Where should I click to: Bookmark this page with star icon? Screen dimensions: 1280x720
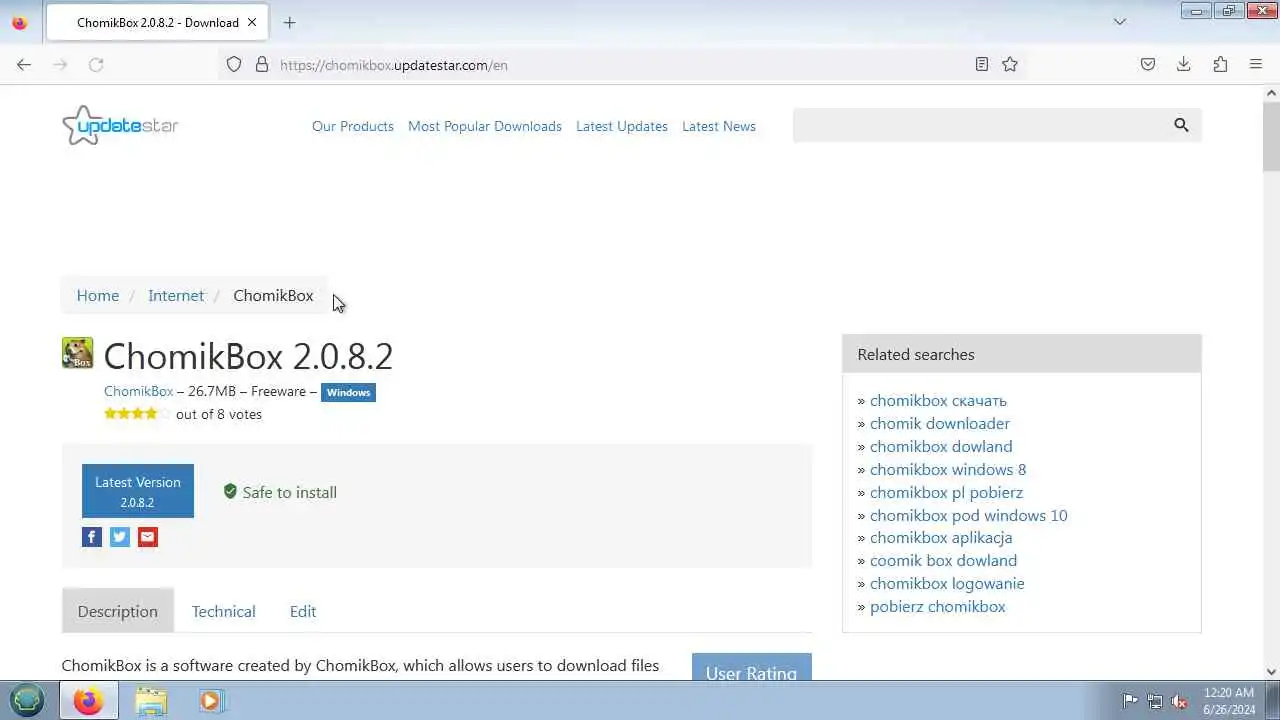[1010, 64]
